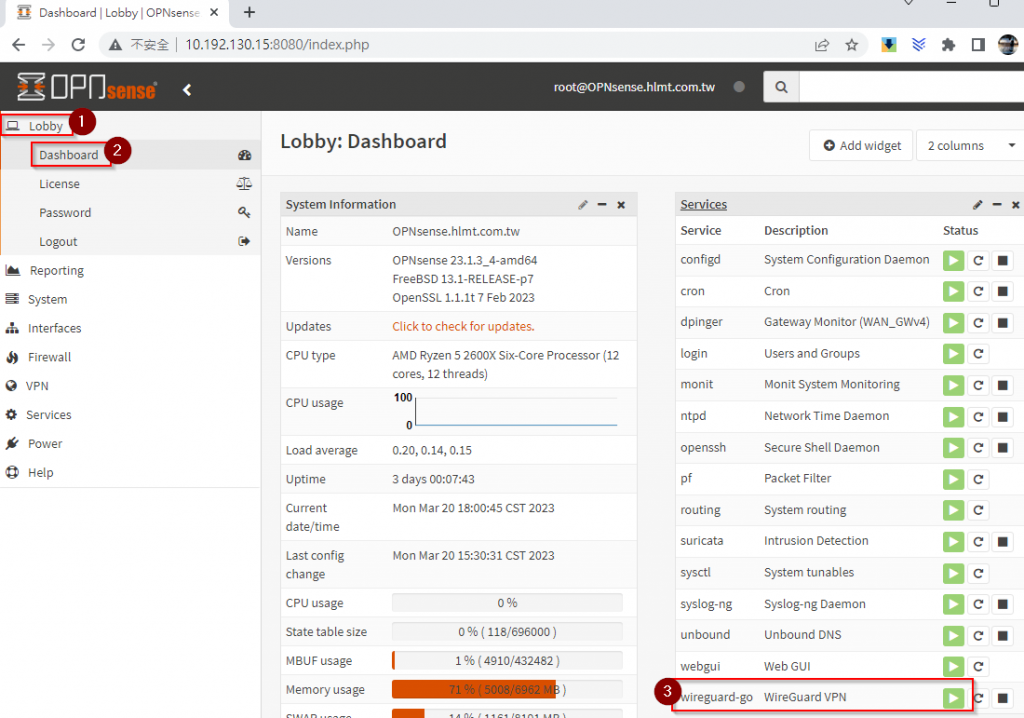Click the OPNsense logo

(87, 87)
